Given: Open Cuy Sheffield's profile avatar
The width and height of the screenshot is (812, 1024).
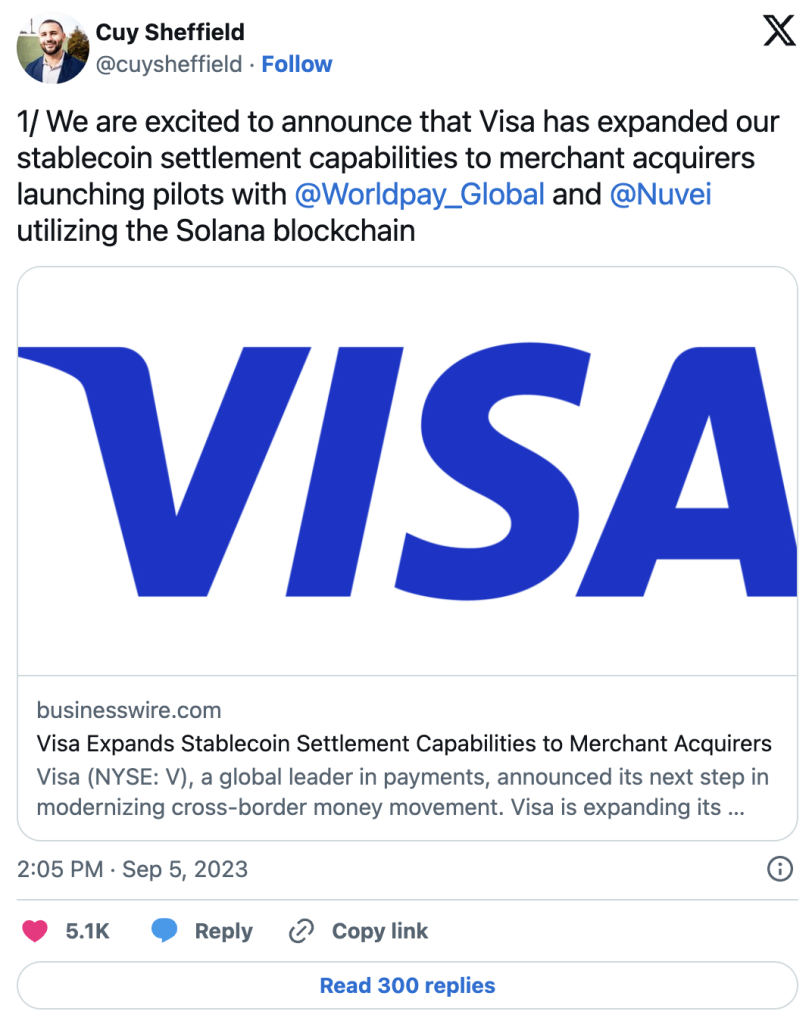Looking at the screenshot, I should [51, 49].
